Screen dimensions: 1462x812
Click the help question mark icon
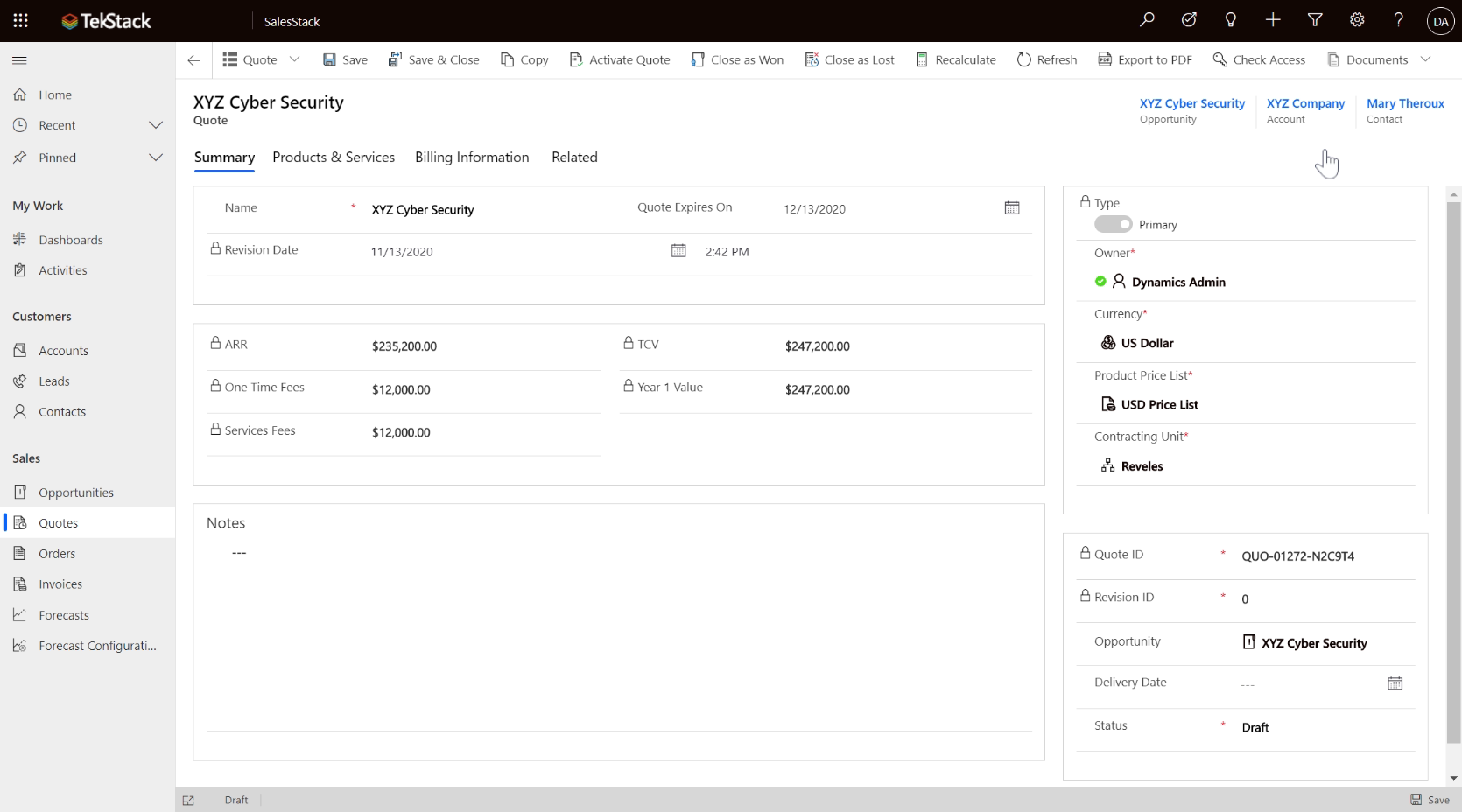[x=1399, y=20]
